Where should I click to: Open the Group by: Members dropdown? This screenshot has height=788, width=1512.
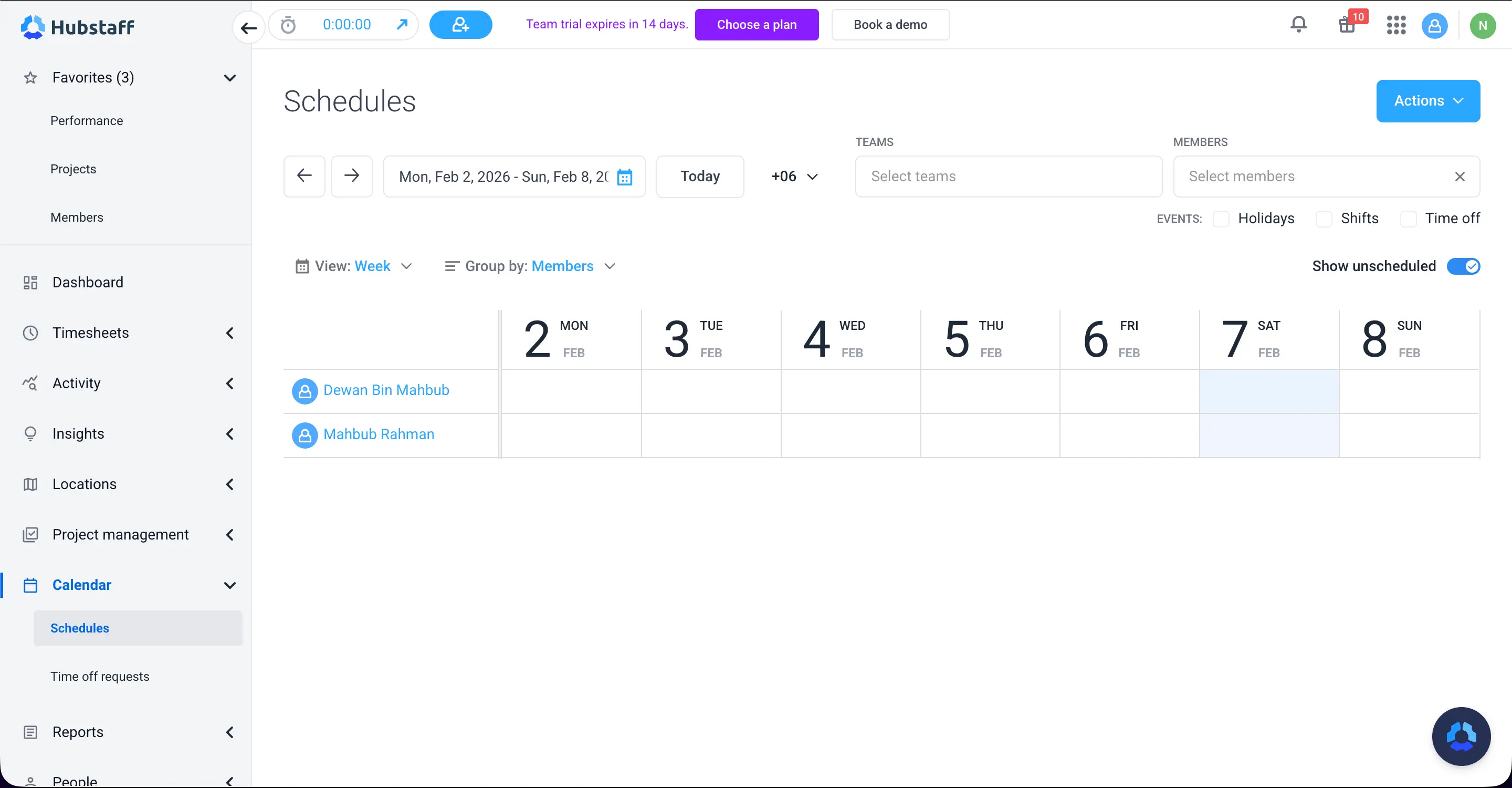(x=530, y=266)
